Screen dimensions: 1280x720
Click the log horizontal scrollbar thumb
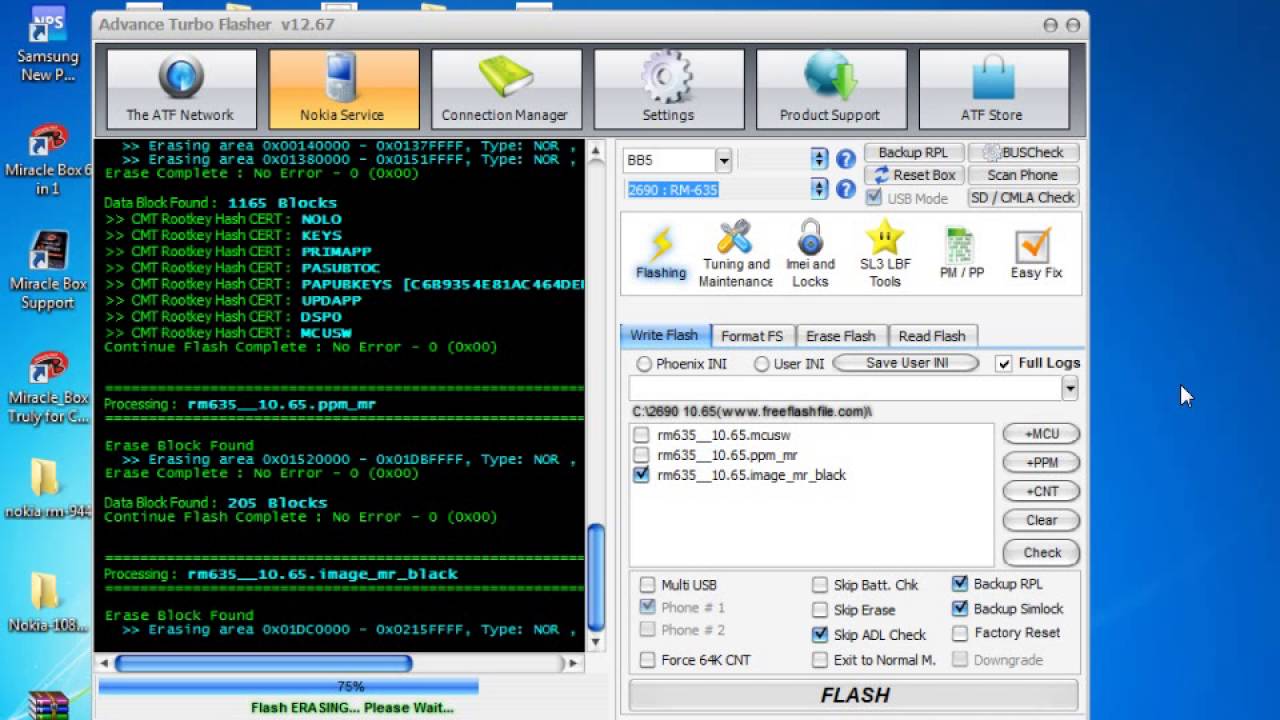[263, 663]
